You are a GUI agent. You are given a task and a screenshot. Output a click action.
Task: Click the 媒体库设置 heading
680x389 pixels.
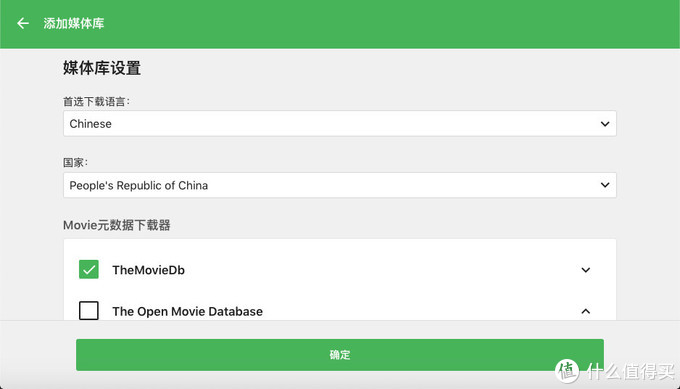[102, 68]
